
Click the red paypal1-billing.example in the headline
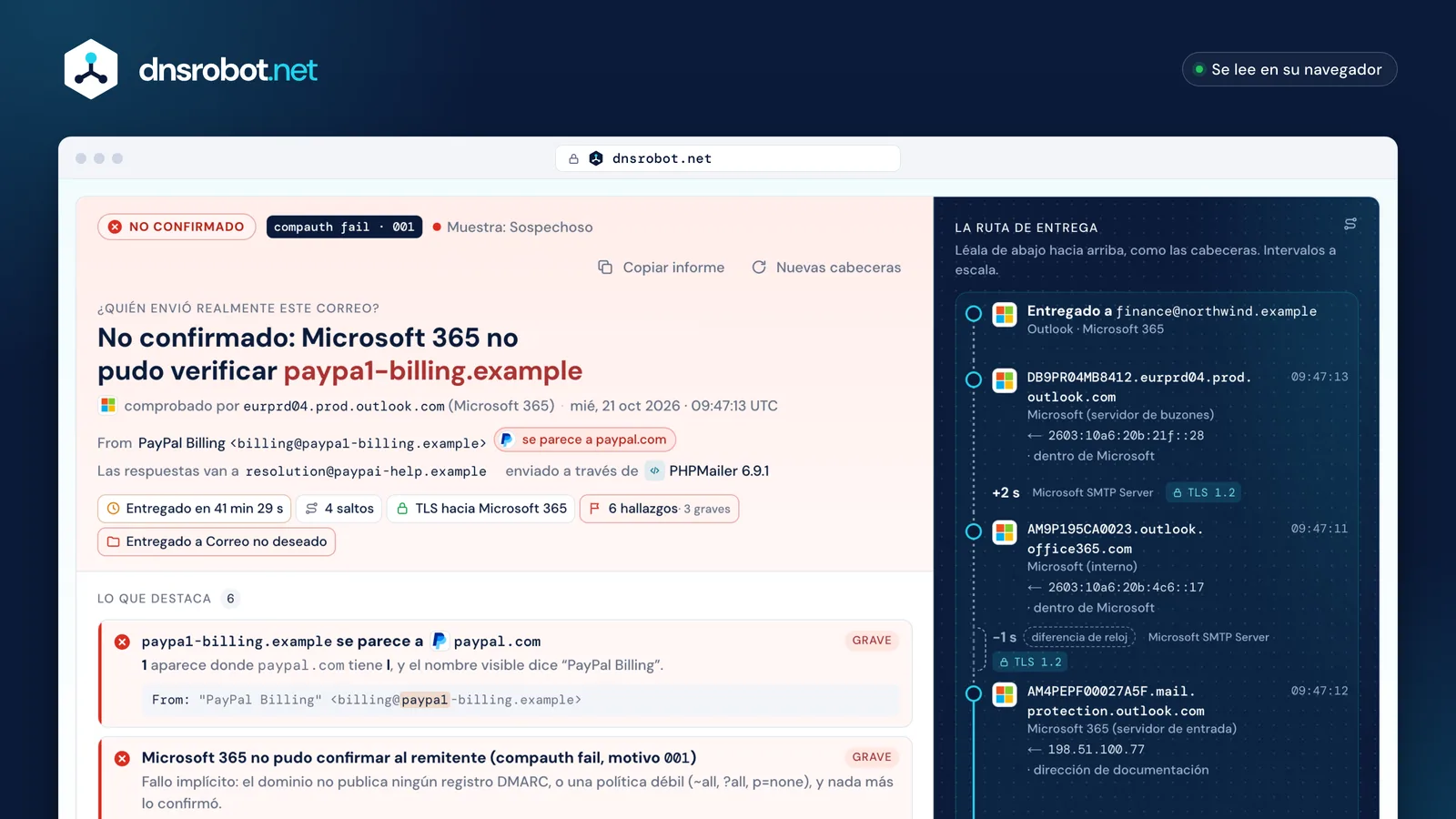click(x=433, y=371)
